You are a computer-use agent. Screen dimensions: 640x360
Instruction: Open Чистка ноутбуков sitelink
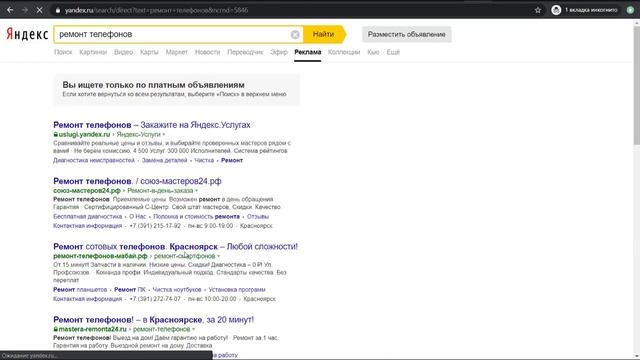(x=177, y=290)
